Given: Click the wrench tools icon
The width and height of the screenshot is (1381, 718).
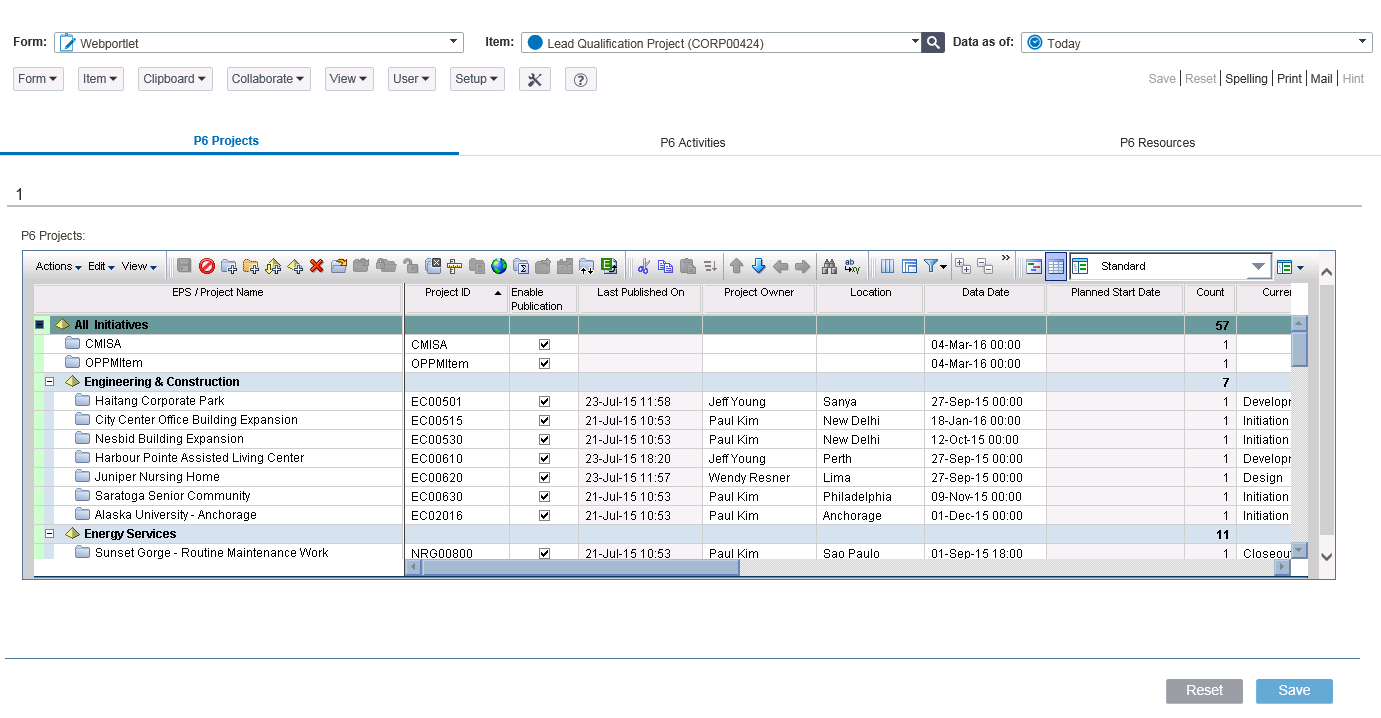Looking at the screenshot, I should tap(535, 79).
